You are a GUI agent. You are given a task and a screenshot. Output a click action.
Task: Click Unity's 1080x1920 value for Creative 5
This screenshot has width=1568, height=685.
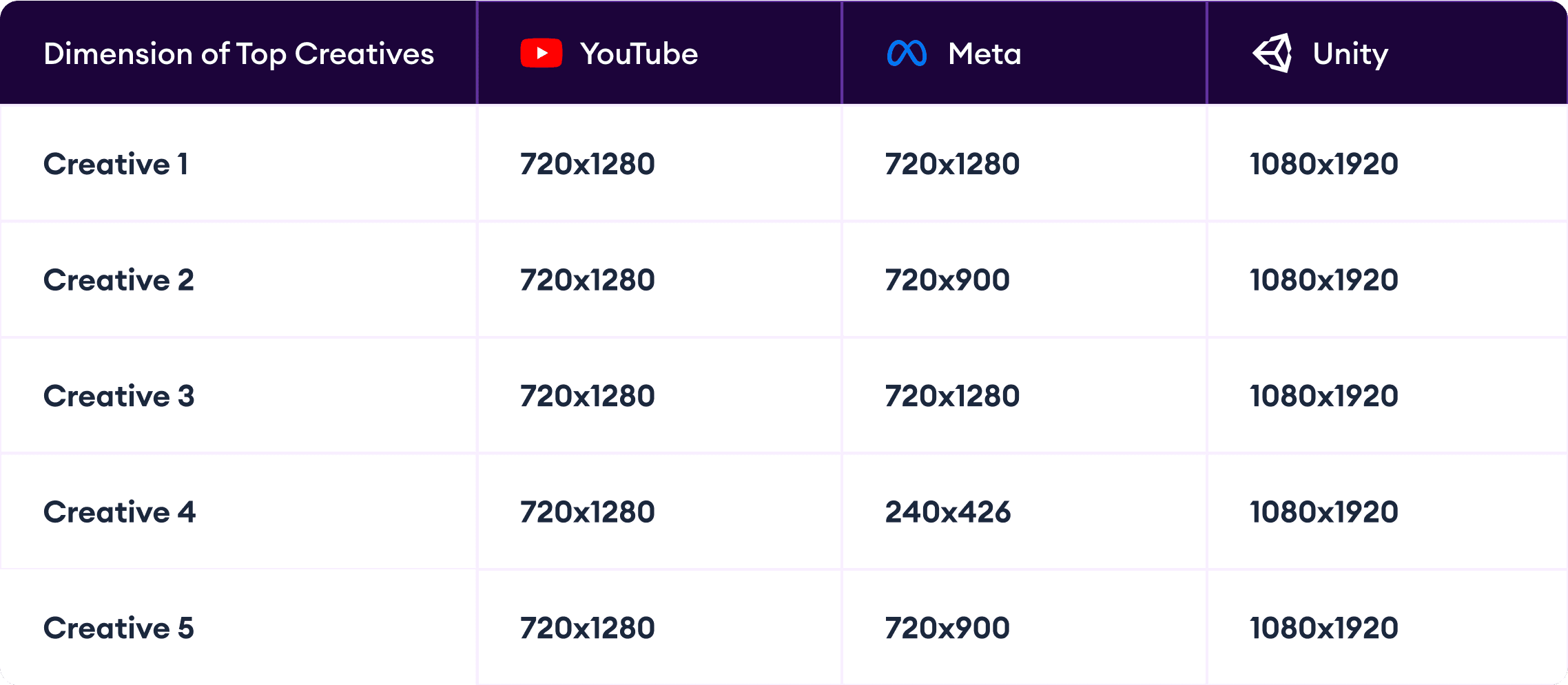(1324, 628)
